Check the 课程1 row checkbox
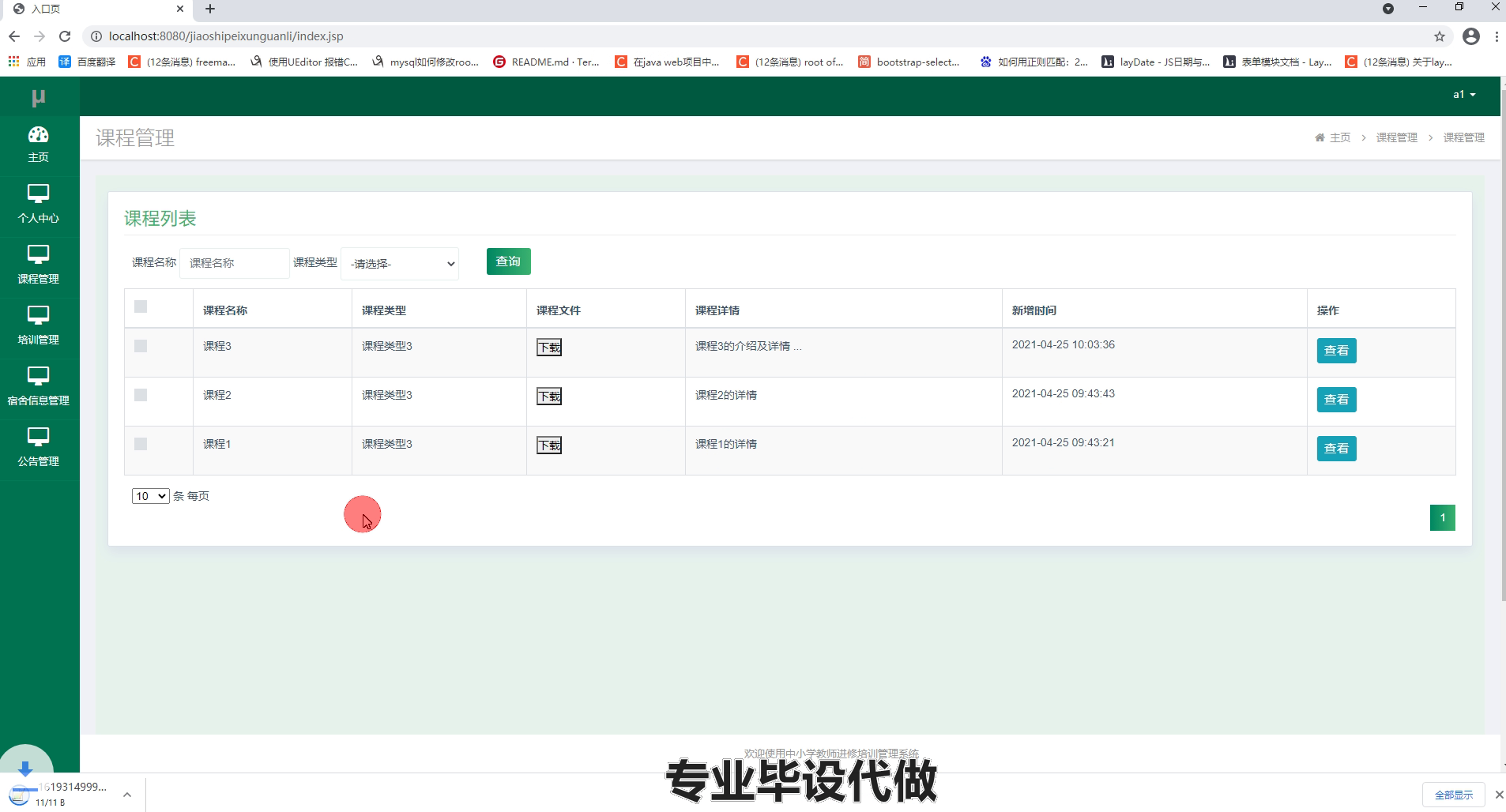This screenshot has height=812, width=1506. (x=141, y=444)
